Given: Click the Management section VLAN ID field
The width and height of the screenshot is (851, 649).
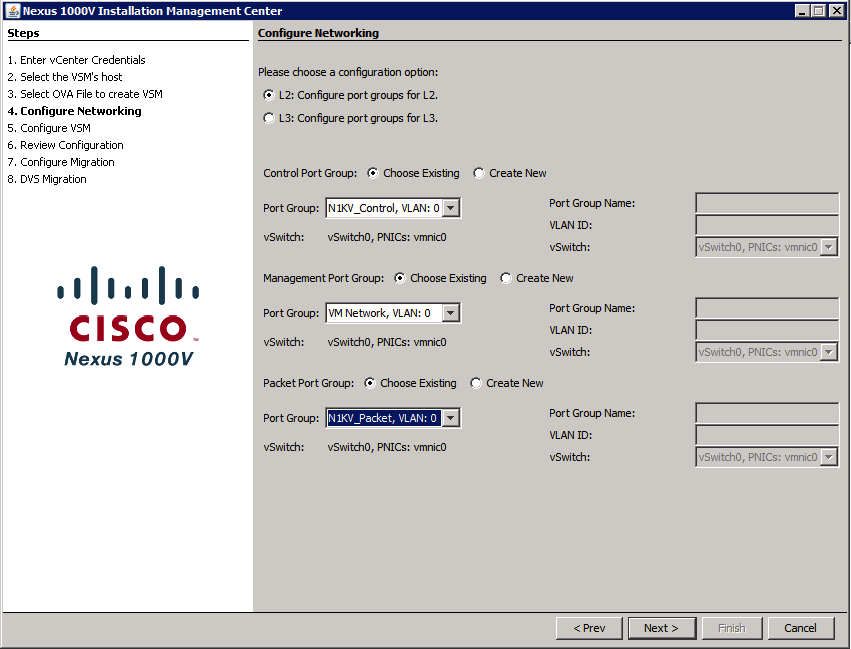Looking at the screenshot, I should click(767, 330).
